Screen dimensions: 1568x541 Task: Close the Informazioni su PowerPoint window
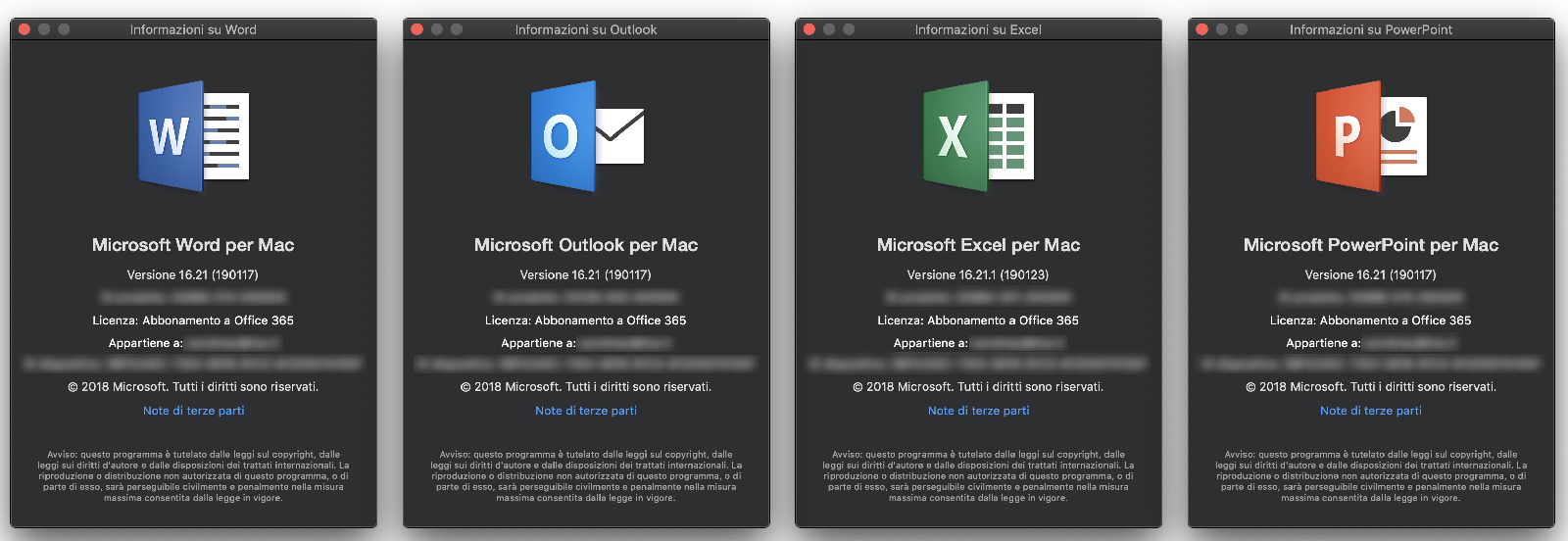pyautogui.click(x=1202, y=29)
